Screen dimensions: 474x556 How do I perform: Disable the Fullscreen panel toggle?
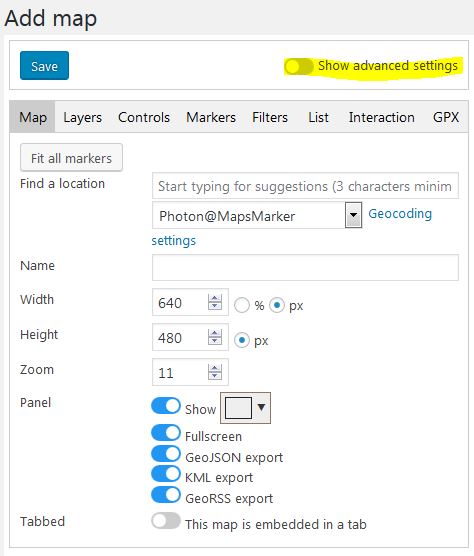coord(166,433)
